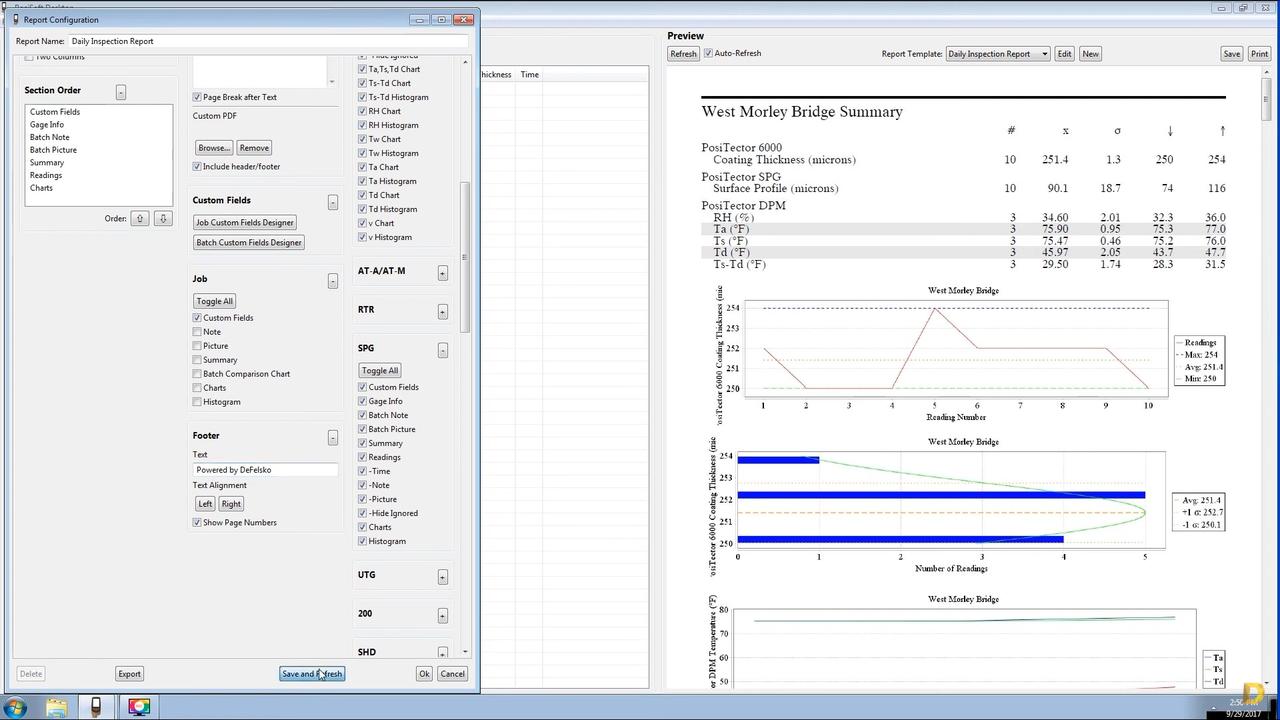Click Save and Refresh button
Viewport: 1280px width, 720px height.
pyautogui.click(x=312, y=674)
